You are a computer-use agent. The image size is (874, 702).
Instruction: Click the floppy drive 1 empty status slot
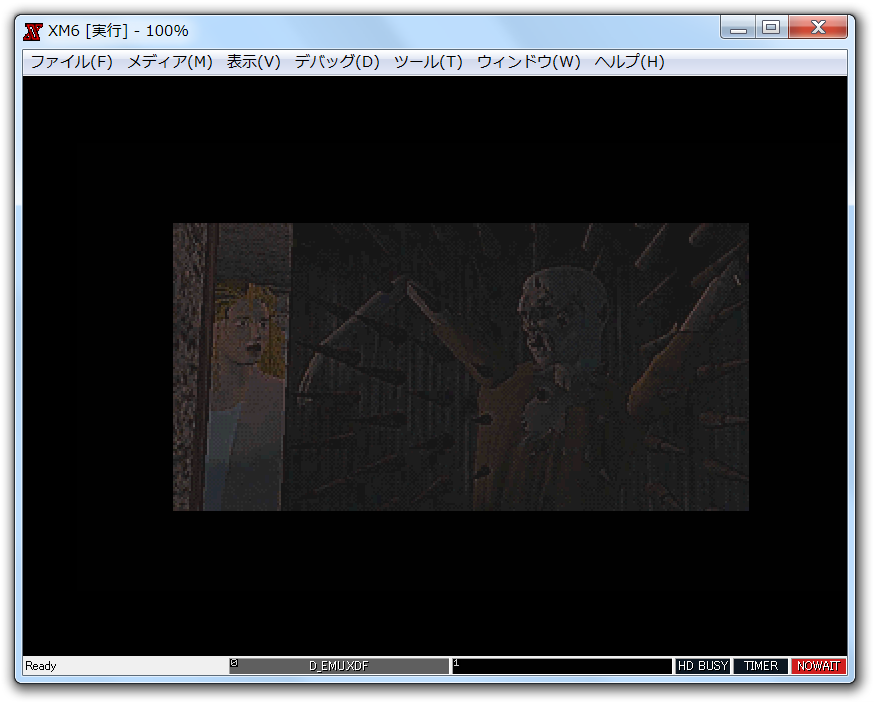(x=562, y=666)
